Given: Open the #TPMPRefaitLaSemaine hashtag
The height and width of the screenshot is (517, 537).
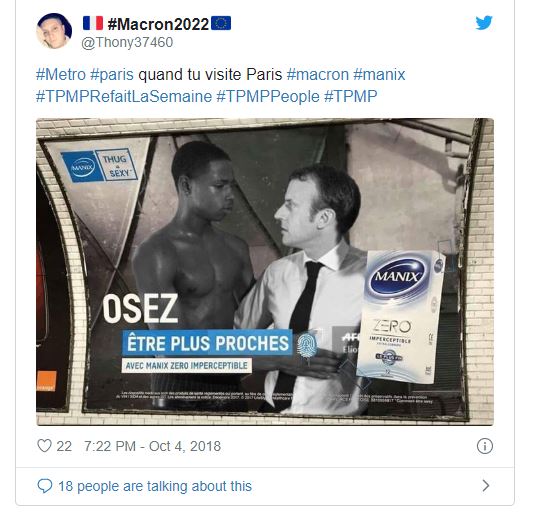Looking at the screenshot, I should pyautogui.click(x=124, y=96).
